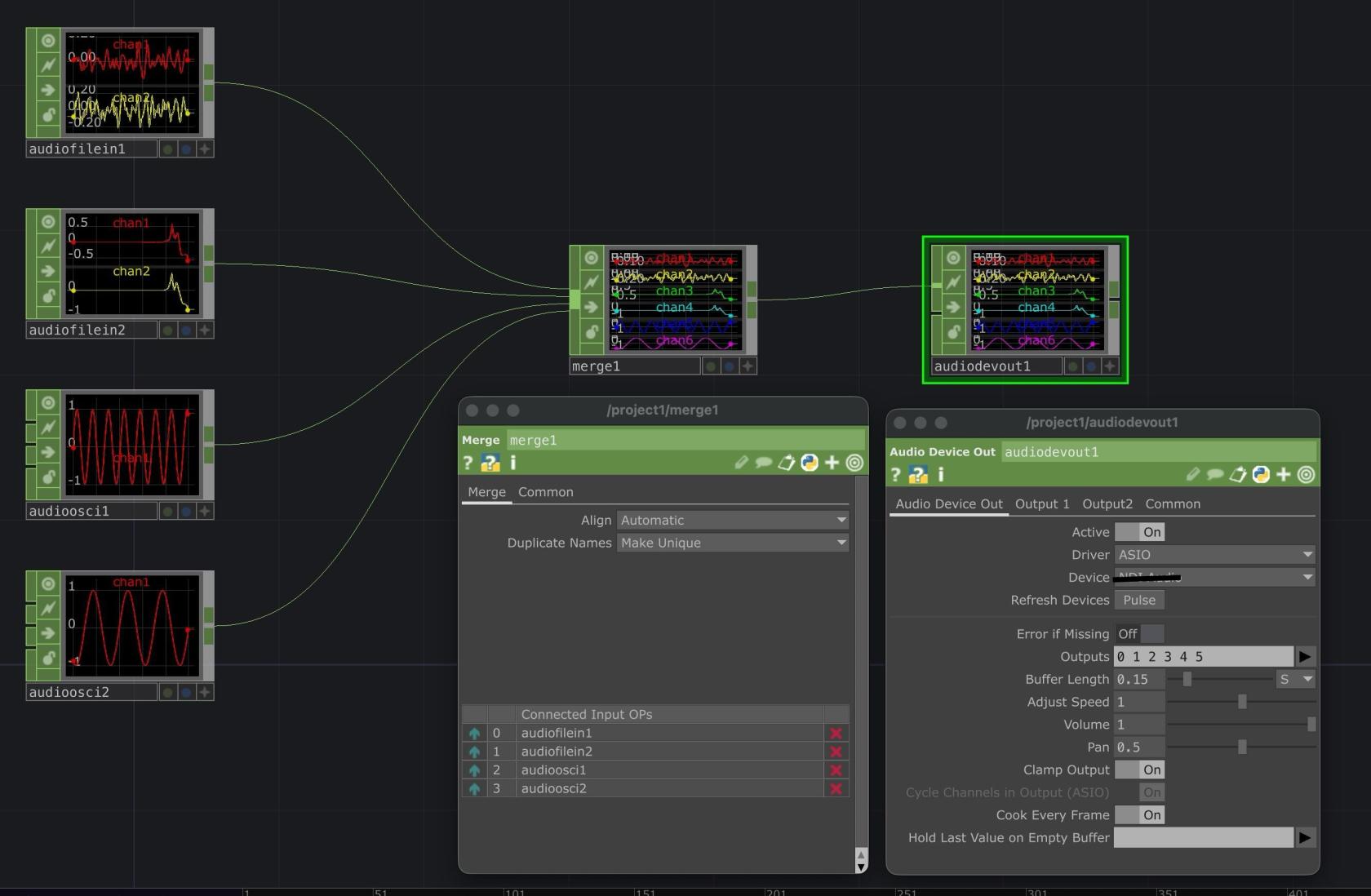Image resolution: width=1371 pixels, height=896 pixels.
Task: Toggle Cook Every Frame switch
Action: click(x=1140, y=815)
